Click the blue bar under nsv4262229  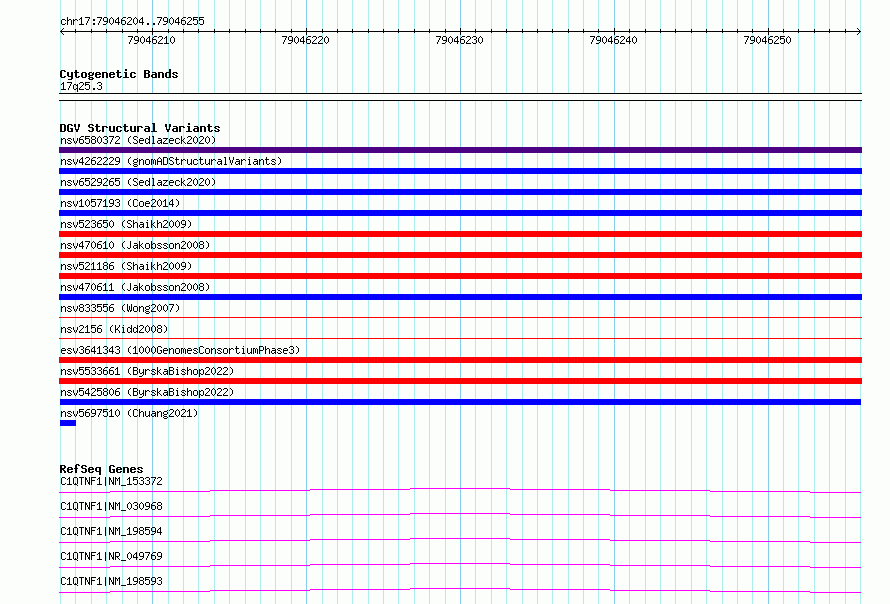460,171
